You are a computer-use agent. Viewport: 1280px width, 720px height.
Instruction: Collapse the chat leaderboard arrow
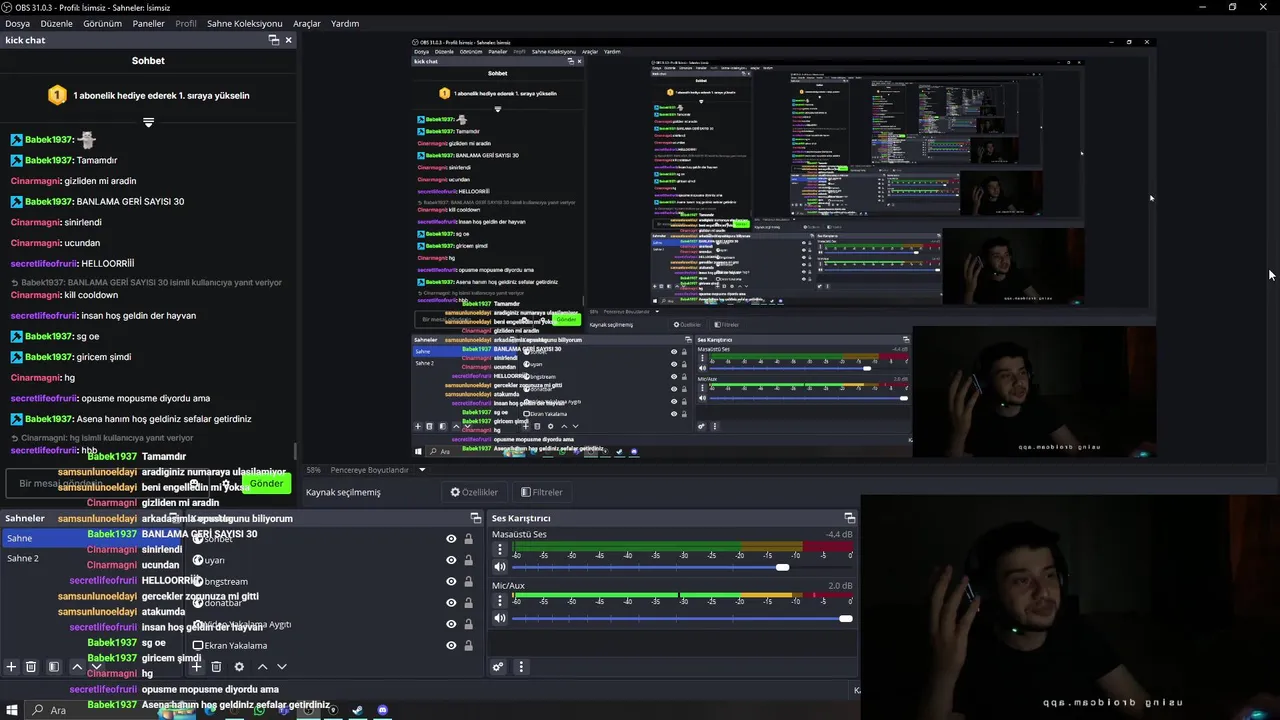(x=148, y=122)
